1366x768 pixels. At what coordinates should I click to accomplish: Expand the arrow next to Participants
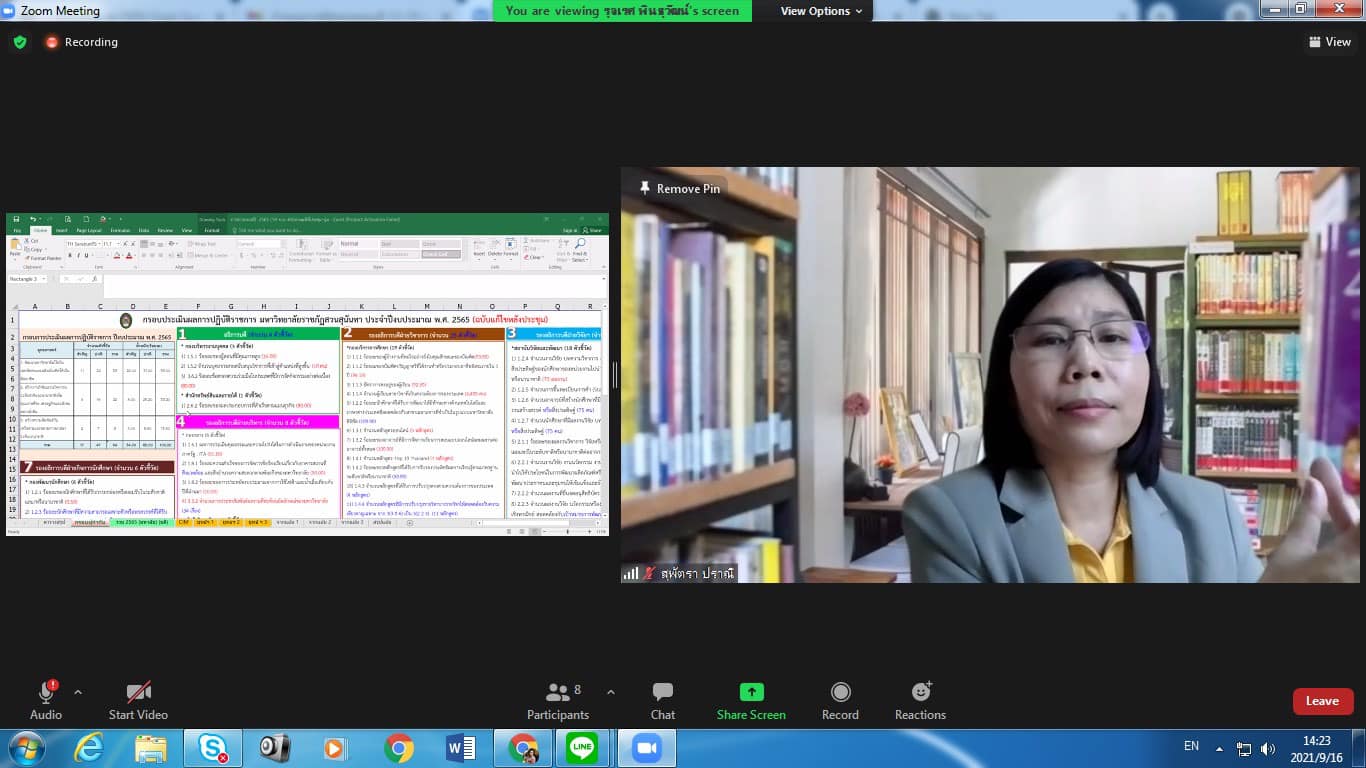pos(611,692)
